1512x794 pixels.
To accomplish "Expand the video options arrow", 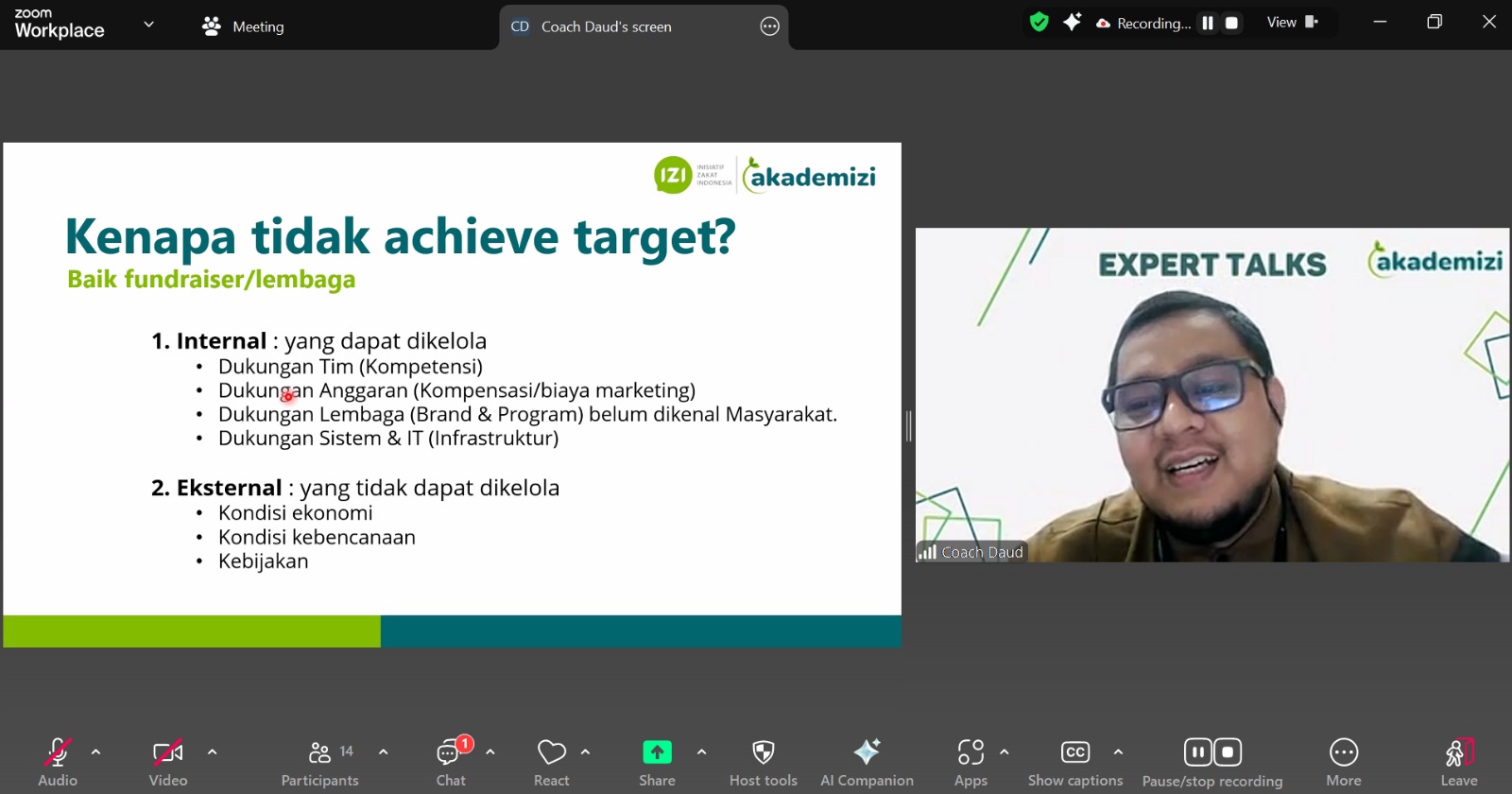I will click(212, 752).
